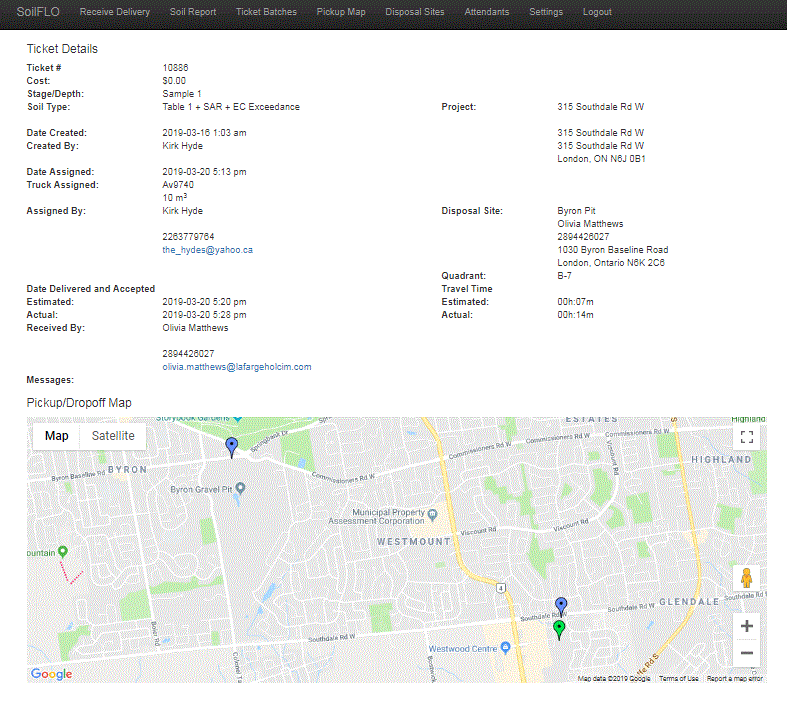Screen dimensions: 787x702
Task: Click the cost value $0.00
Action: (174, 81)
